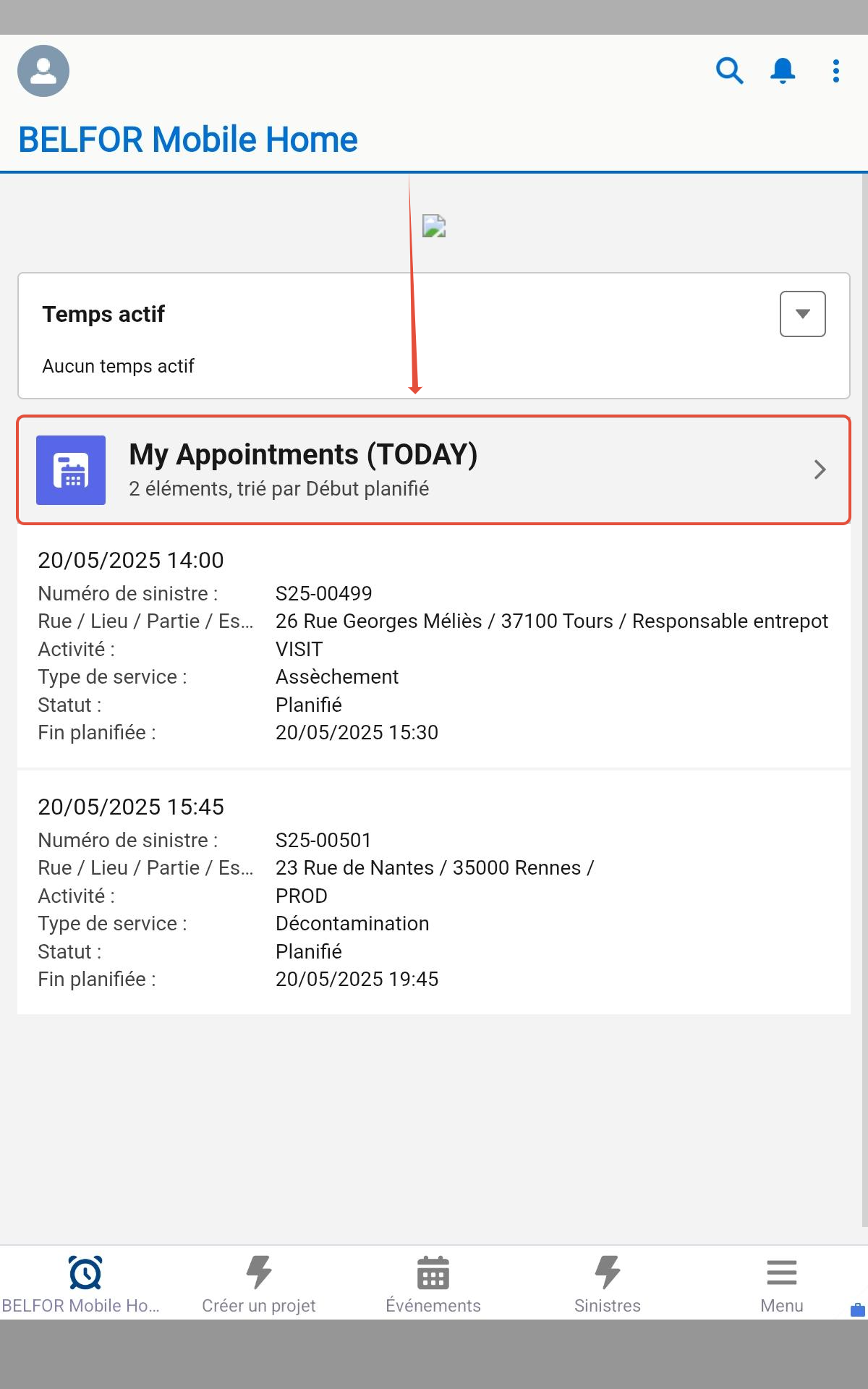The width and height of the screenshot is (868, 1389).
Task: Click '2 éléments, trié par Début planifié' subtitle
Action: coord(279,489)
